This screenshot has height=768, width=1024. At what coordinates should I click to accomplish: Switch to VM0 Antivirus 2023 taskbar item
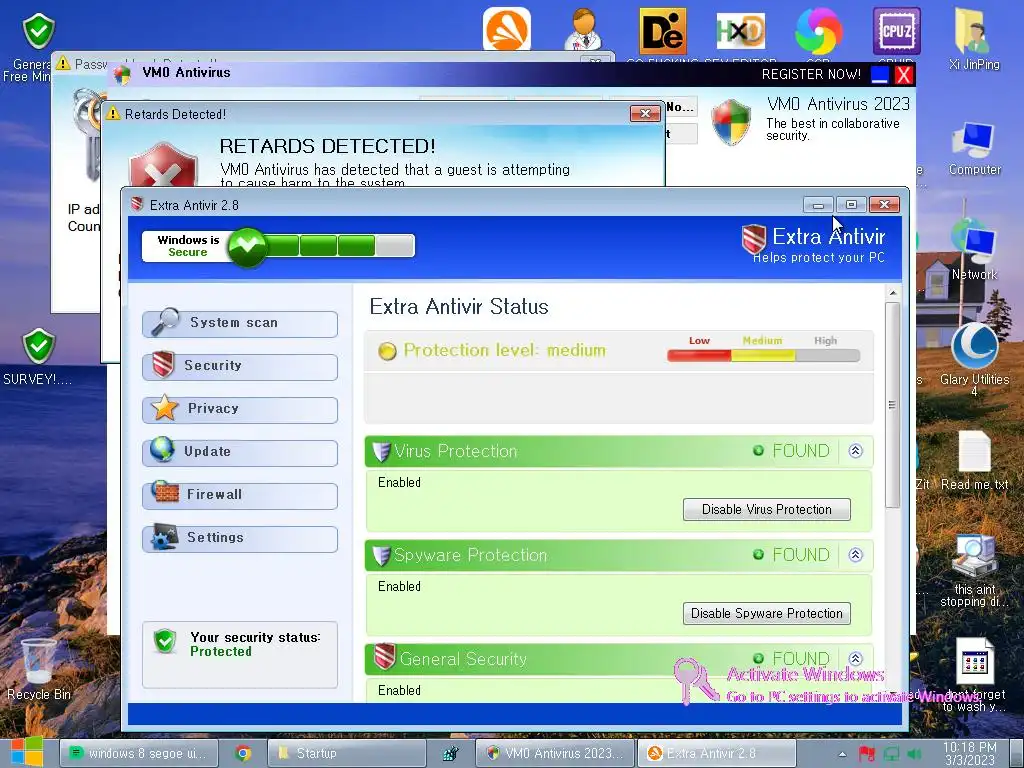555,754
